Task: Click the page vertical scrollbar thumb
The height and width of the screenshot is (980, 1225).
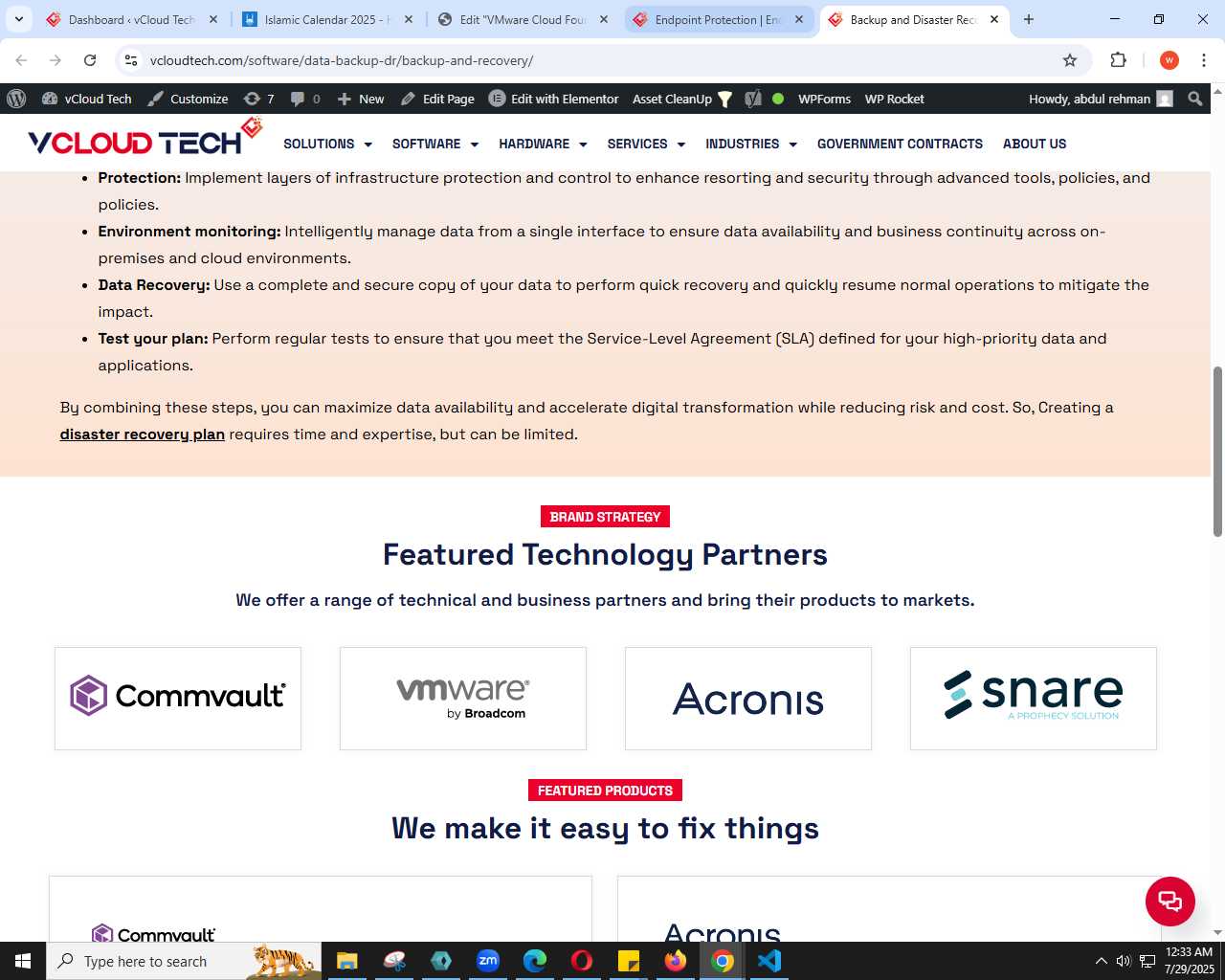Action: pyautogui.click(x=1217, y=451)
